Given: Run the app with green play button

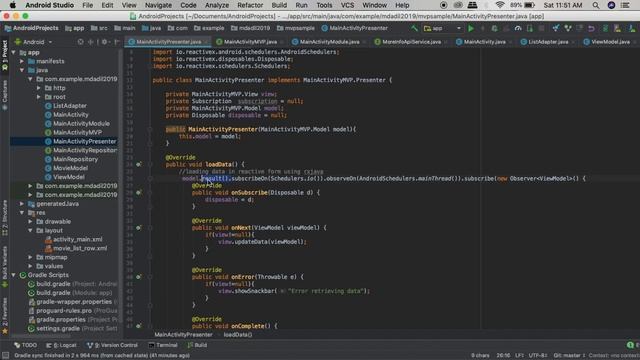Looking at the screenshot, I should (471, 28).
